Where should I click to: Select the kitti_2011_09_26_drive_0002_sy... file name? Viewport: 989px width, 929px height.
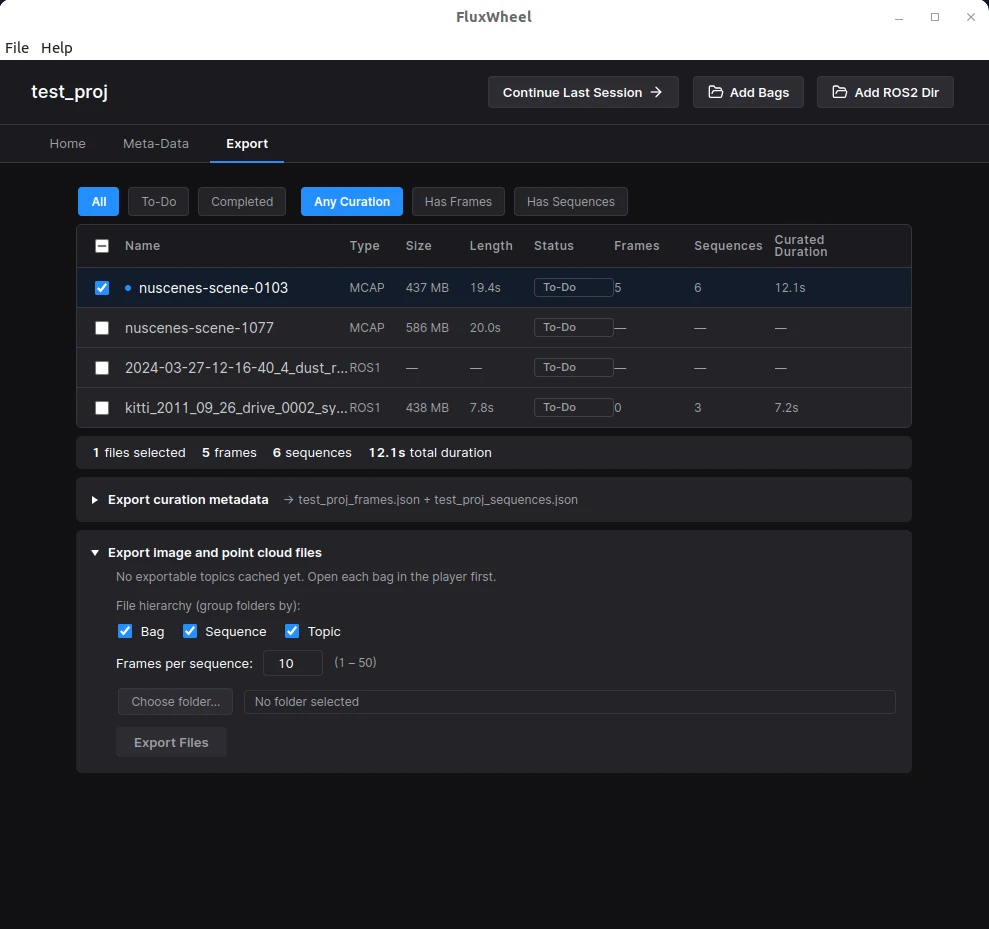(237, 408)
